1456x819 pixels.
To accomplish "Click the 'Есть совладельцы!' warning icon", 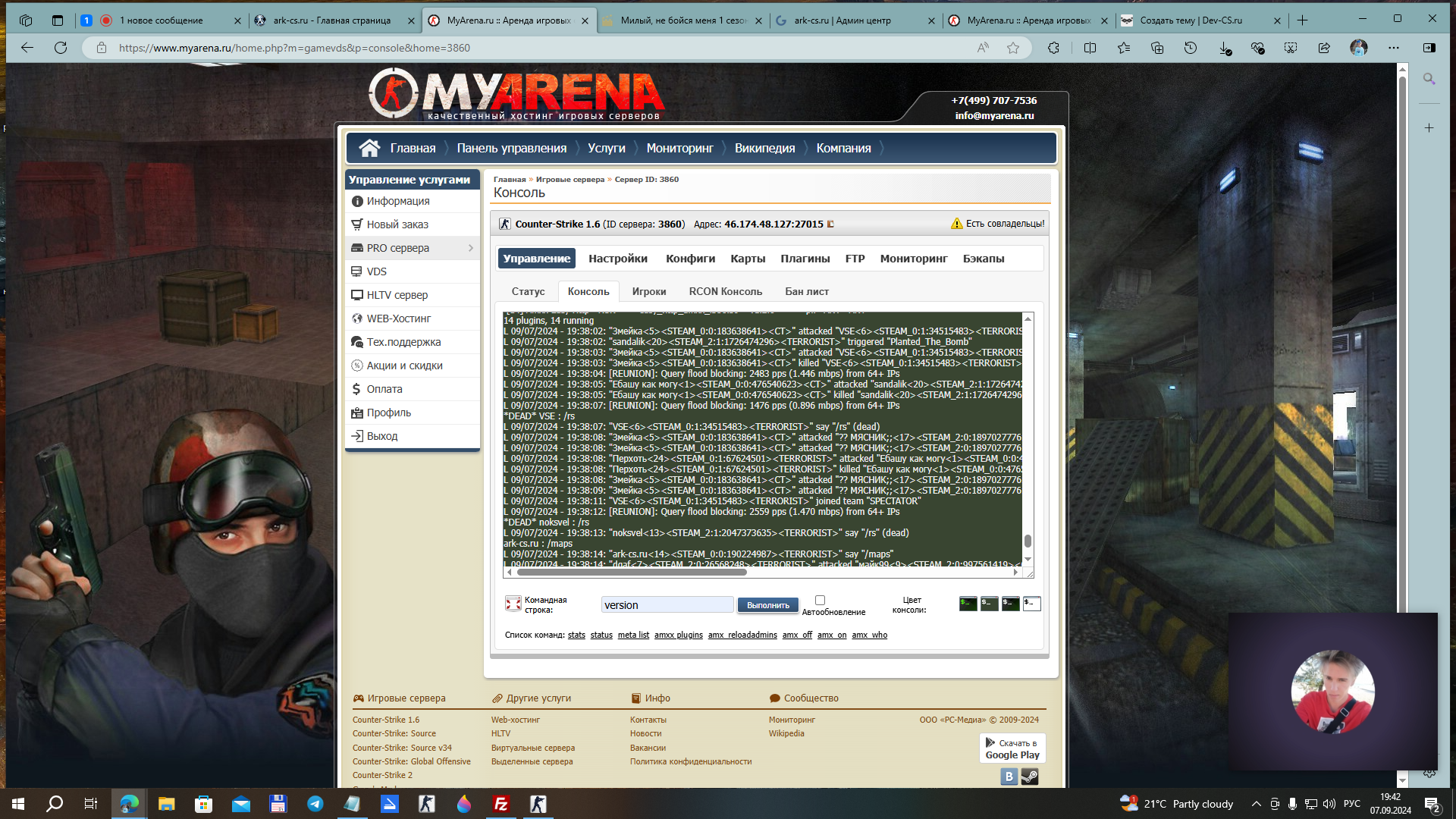I will click(x=957, y=224).
